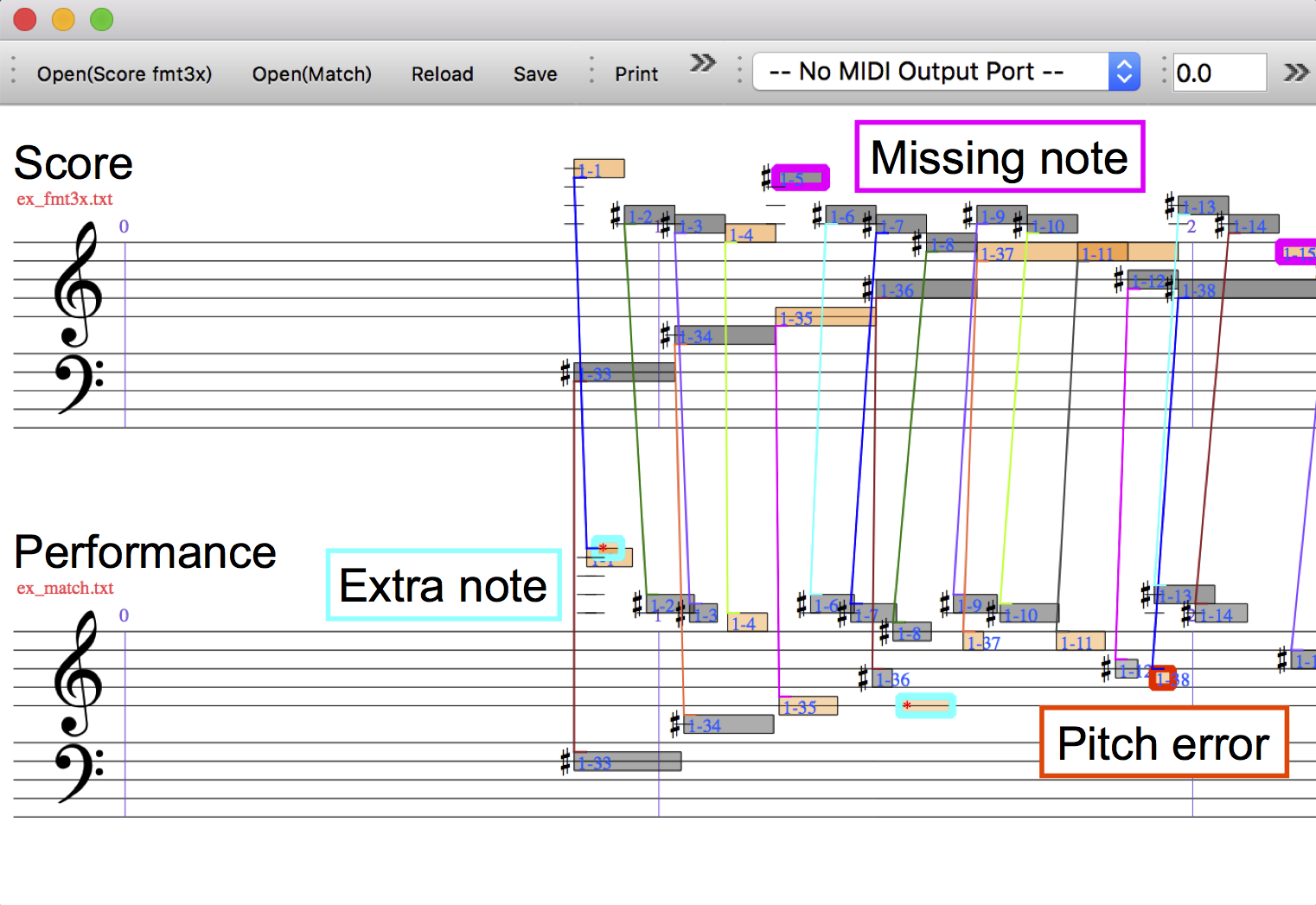The image size is (1316, 905).
Task: Click the score time marker 0
Action: pos(124,226)
